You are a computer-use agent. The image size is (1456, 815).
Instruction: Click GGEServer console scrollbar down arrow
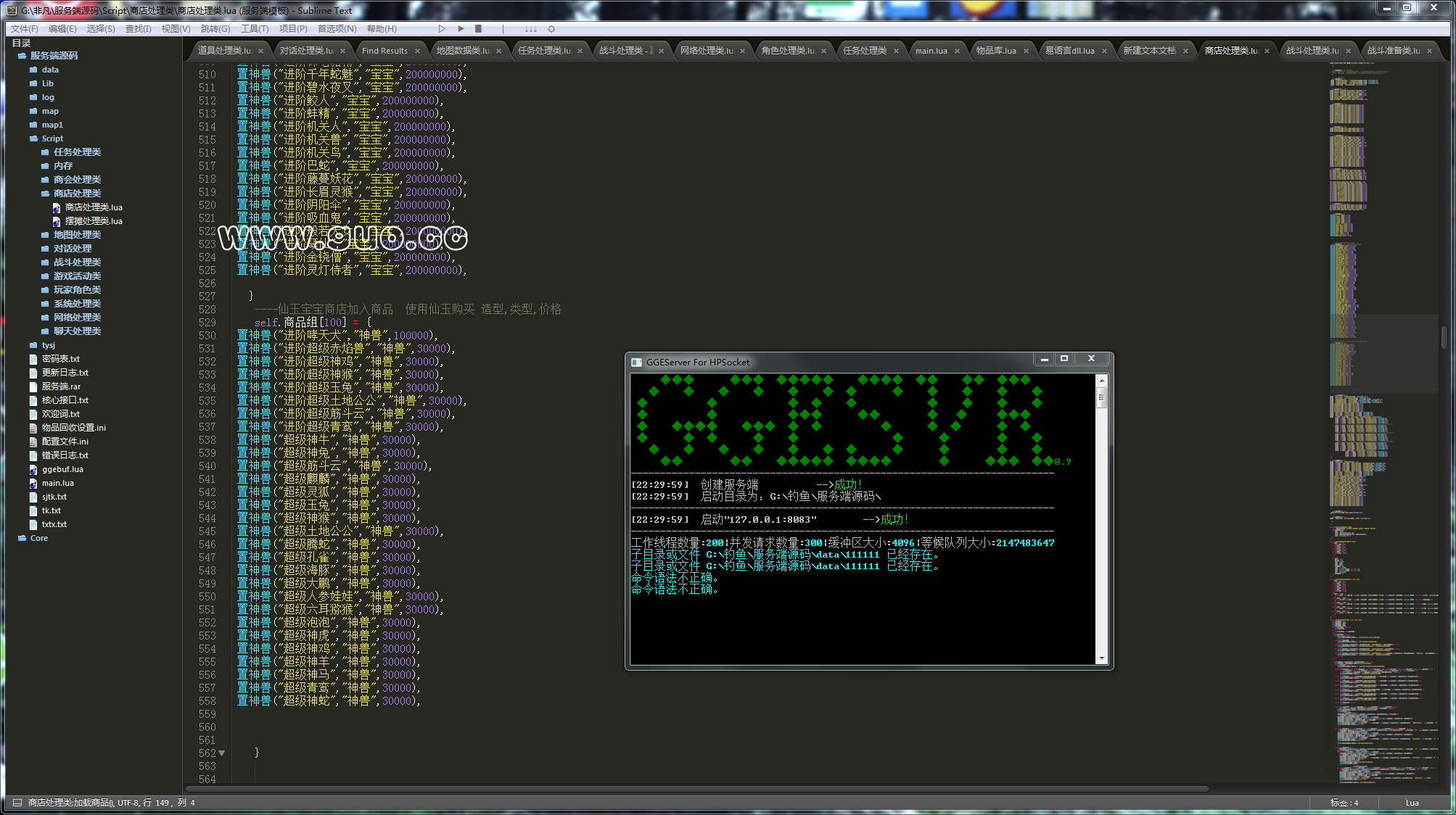click(x=1101, y=658)
